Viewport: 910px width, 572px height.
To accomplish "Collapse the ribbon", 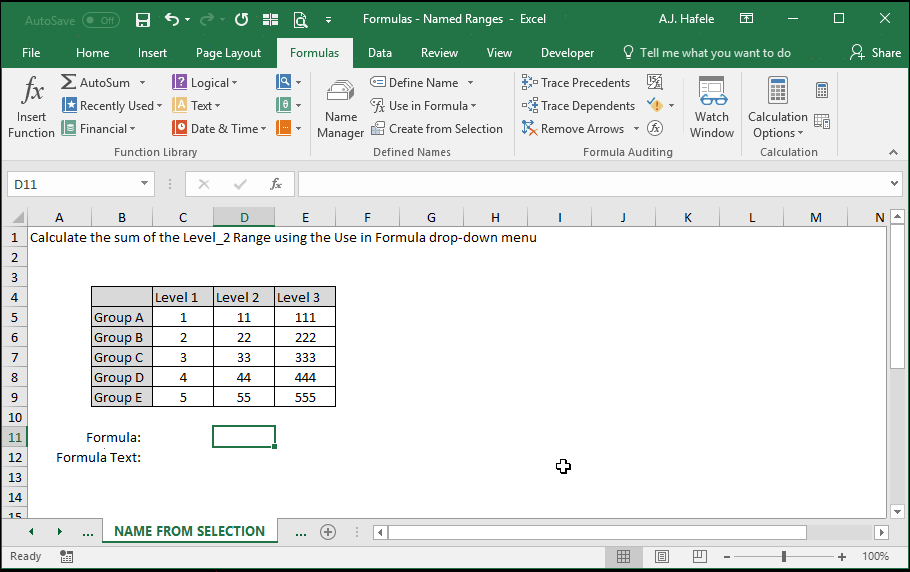I will tap(893, 153).
